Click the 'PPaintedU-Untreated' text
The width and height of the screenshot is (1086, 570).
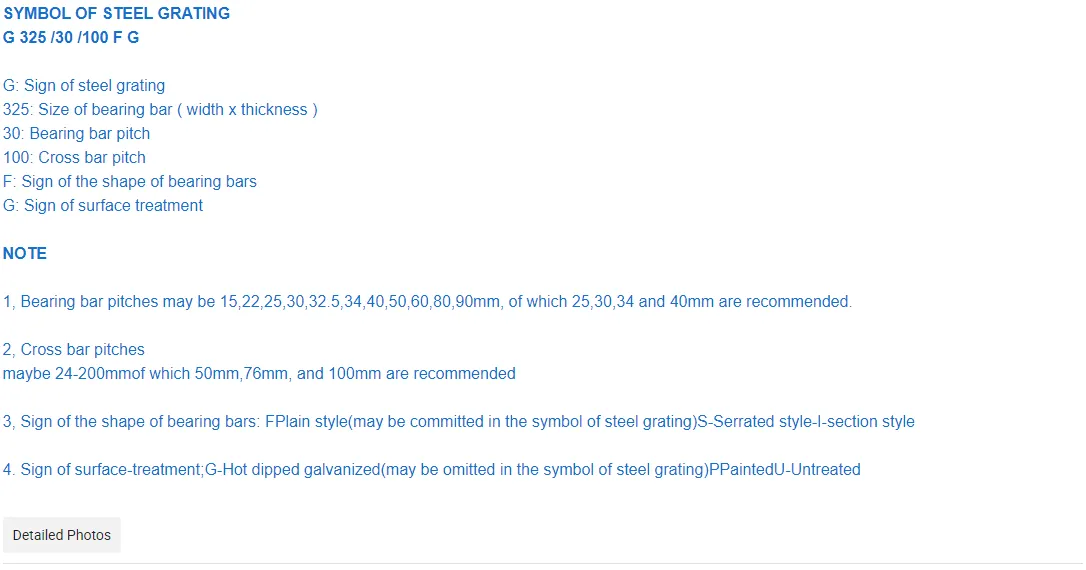pos(784,470)
